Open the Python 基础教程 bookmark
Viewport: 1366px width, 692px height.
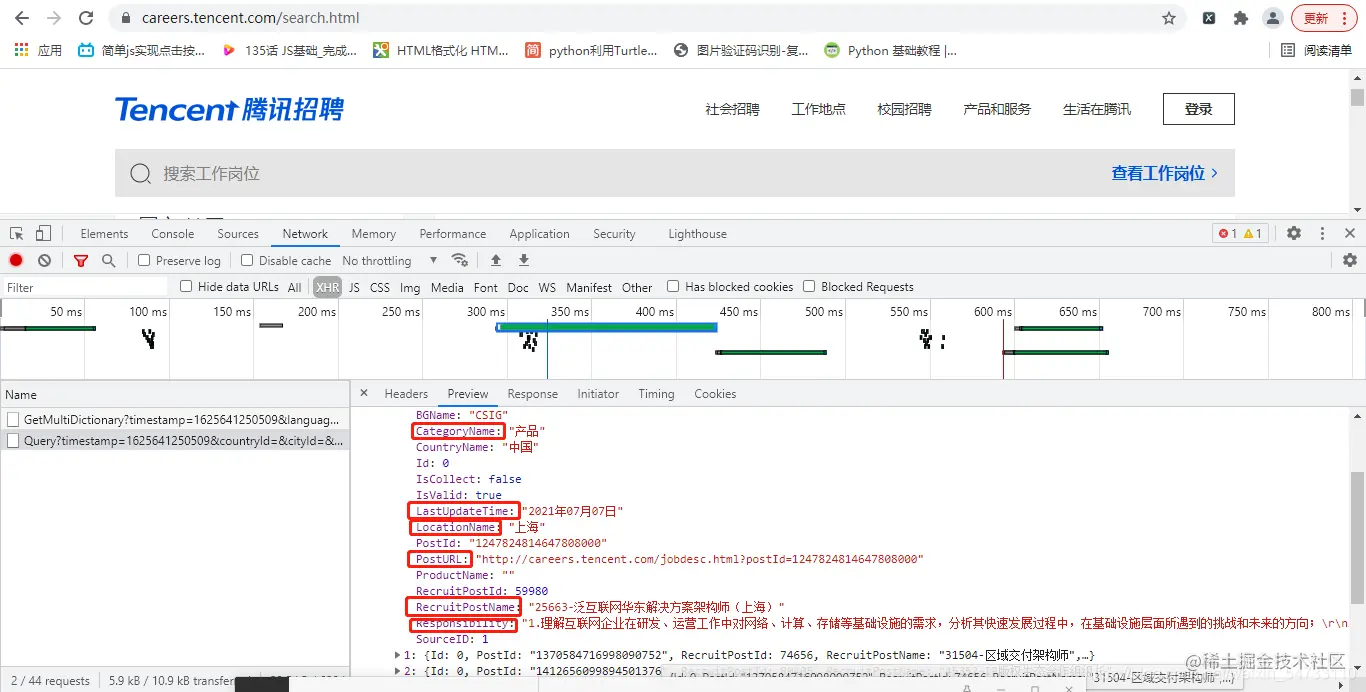click(890, 50)
